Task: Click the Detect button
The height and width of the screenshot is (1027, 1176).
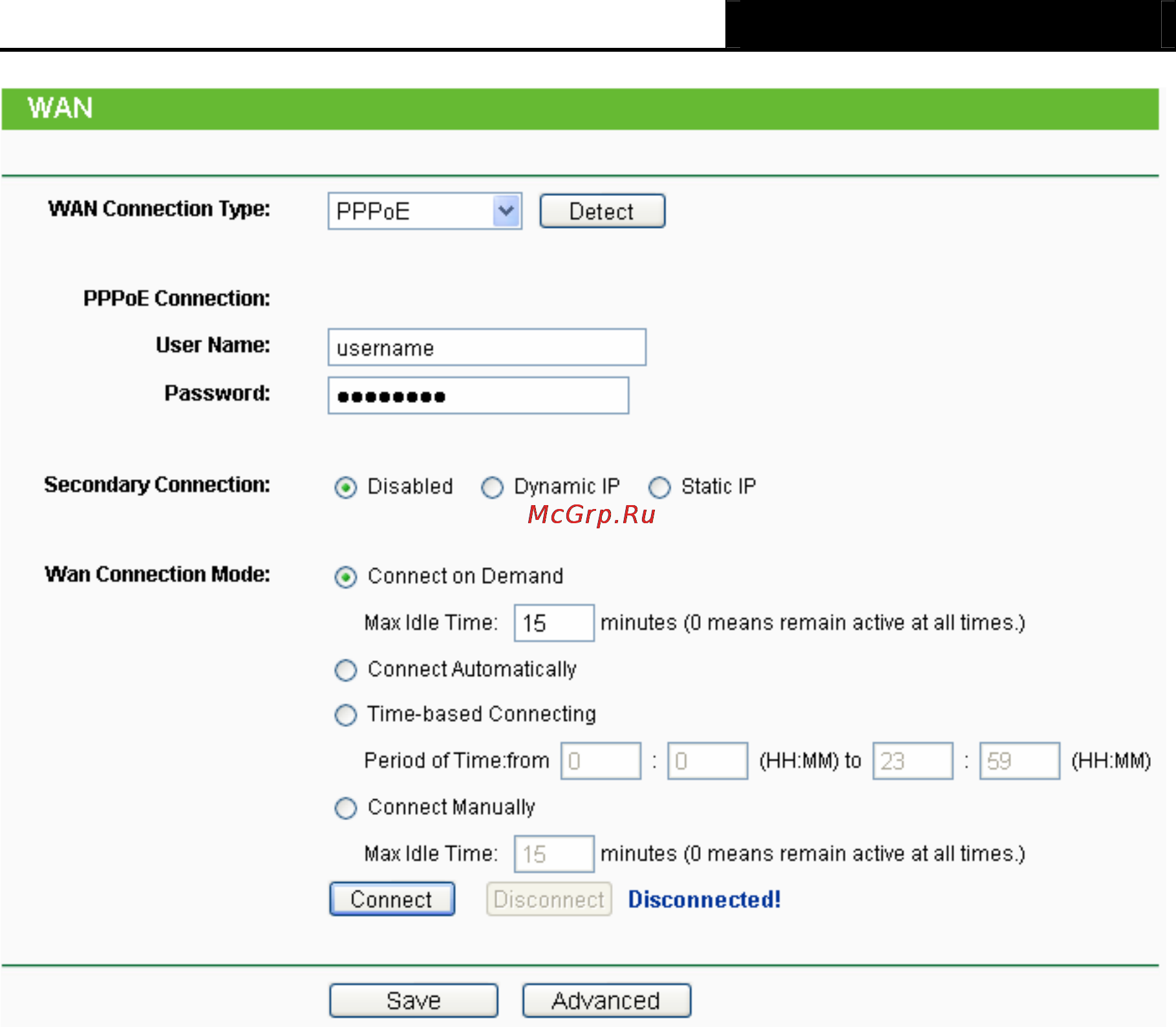Action: [x=602, y=211]
